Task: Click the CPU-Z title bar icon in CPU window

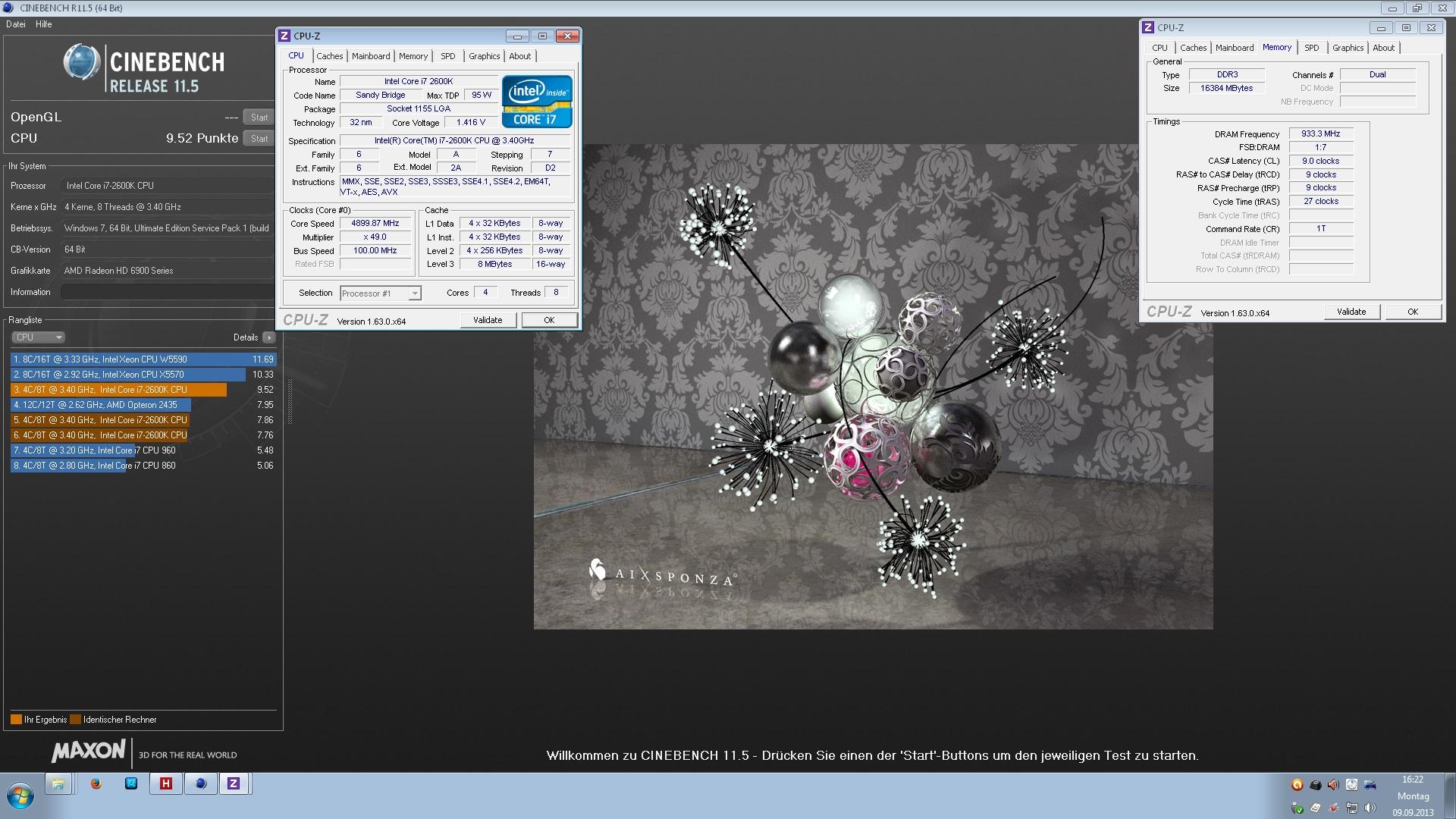Action: point(284,36)
